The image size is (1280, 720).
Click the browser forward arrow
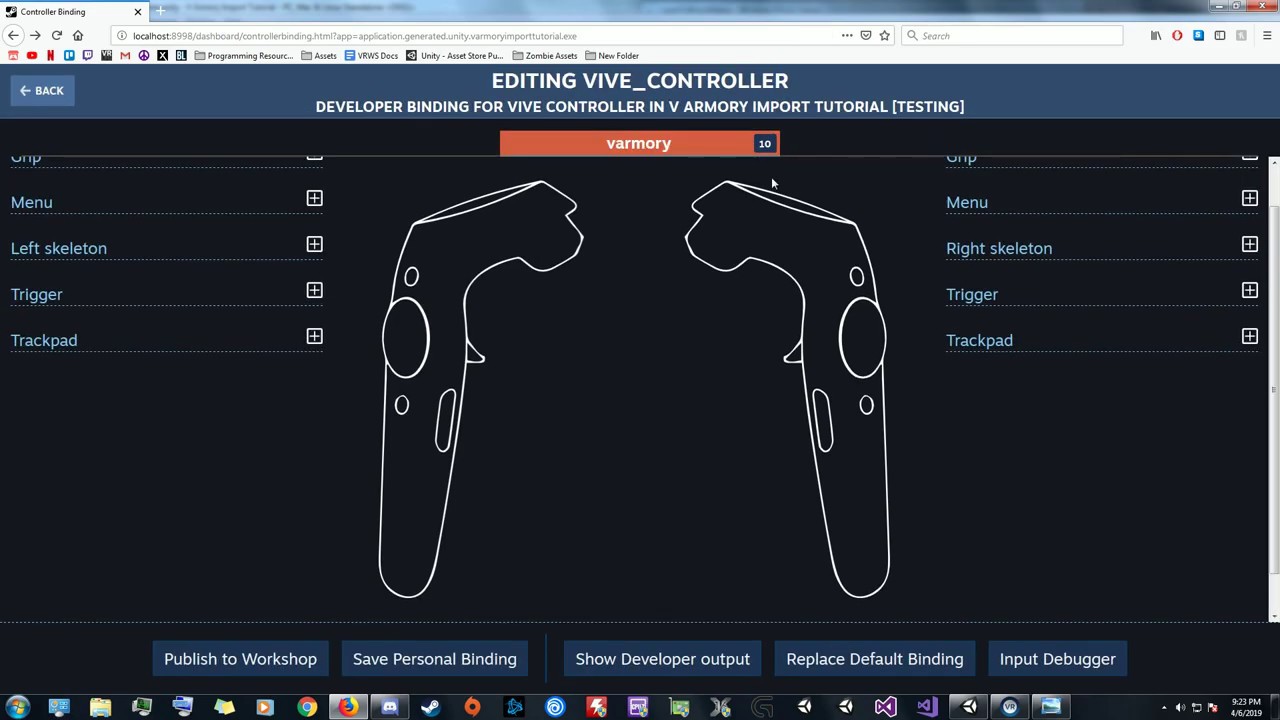[x=35, y=36]
